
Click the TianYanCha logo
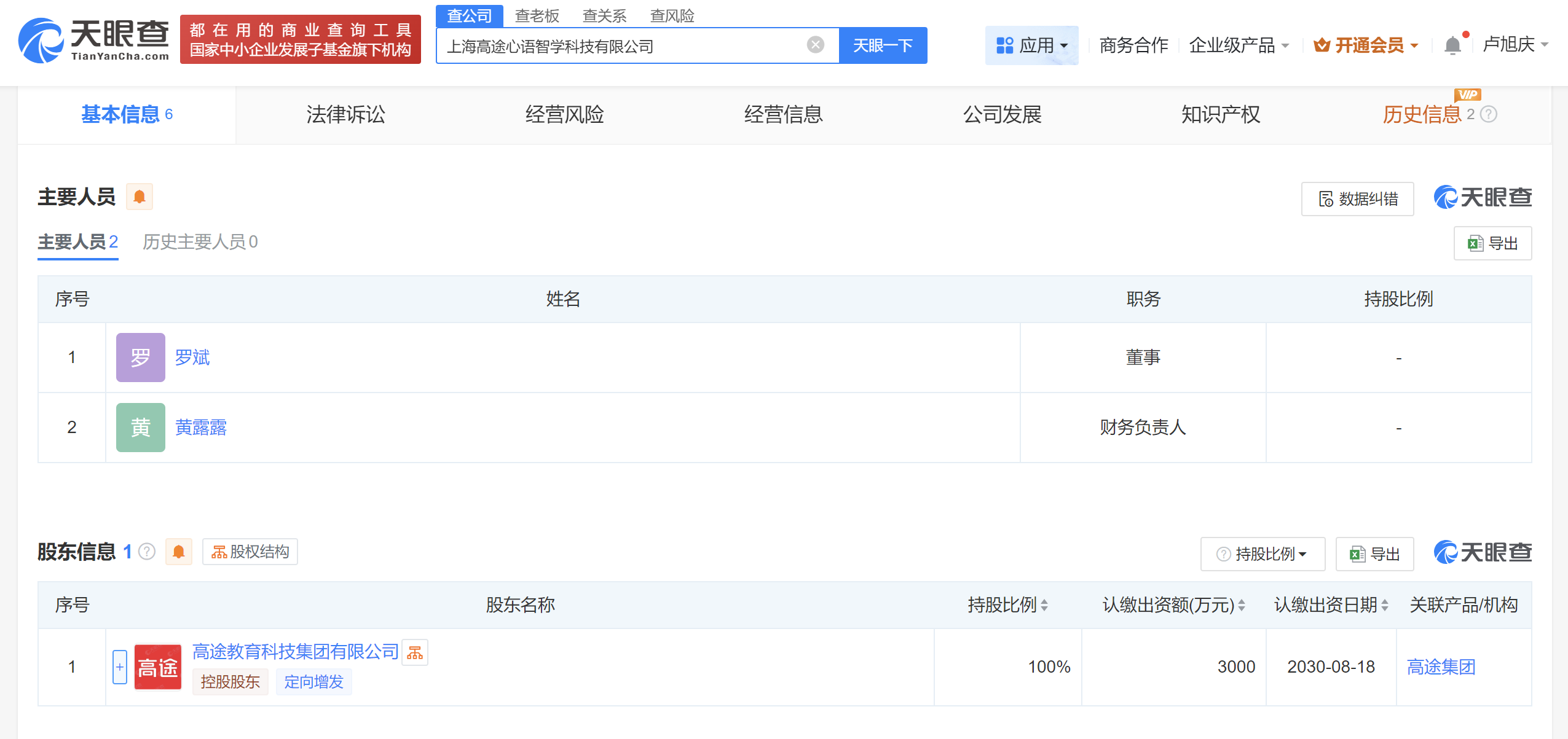tap(93, 40)
